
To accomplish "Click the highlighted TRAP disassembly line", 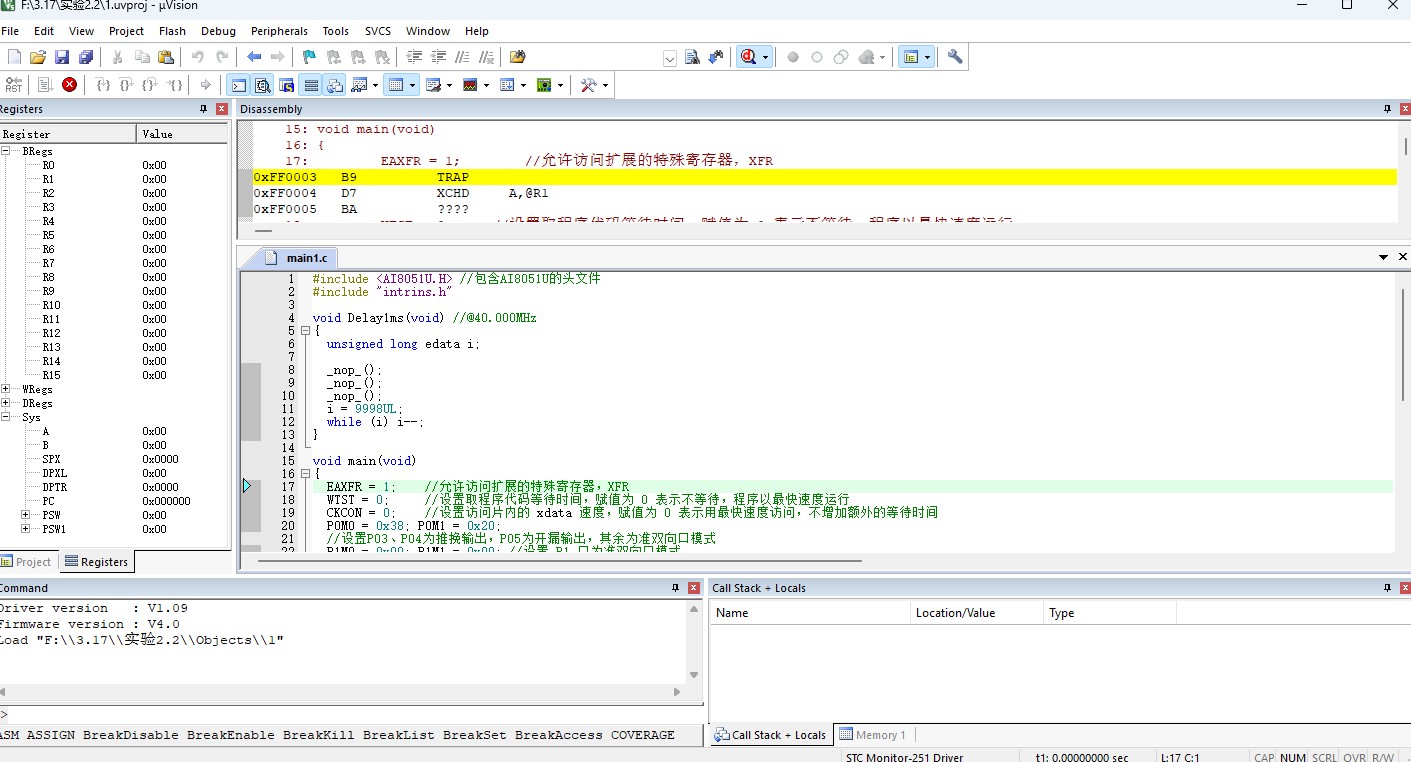I will pyautogui.click(x=824, y=177).
